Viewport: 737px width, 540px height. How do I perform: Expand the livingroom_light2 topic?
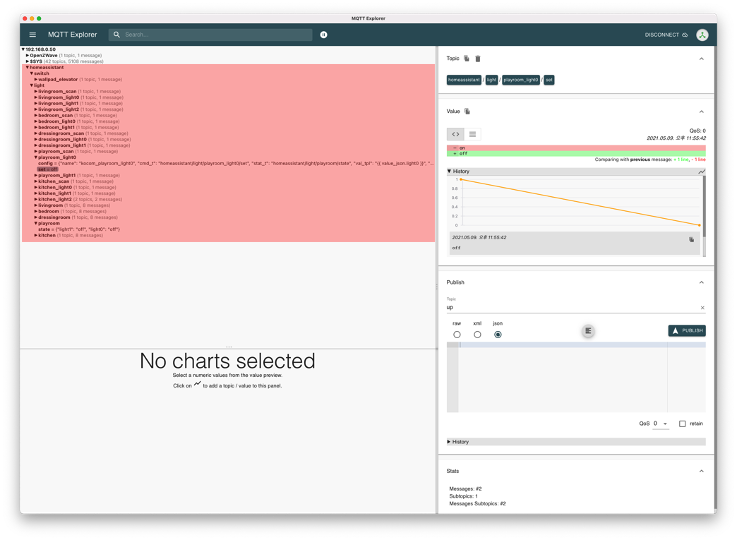36,110
